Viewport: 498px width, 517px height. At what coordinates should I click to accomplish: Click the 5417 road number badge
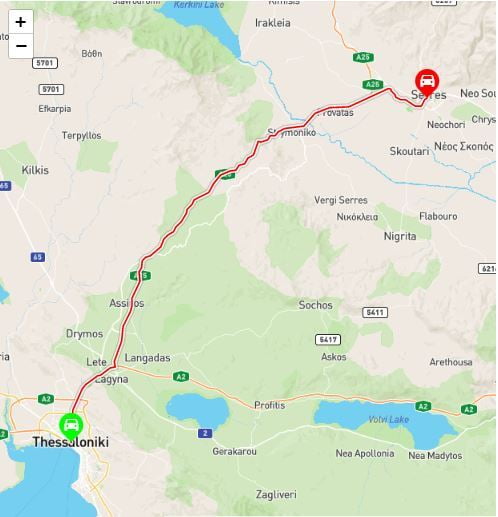(328, 340)
